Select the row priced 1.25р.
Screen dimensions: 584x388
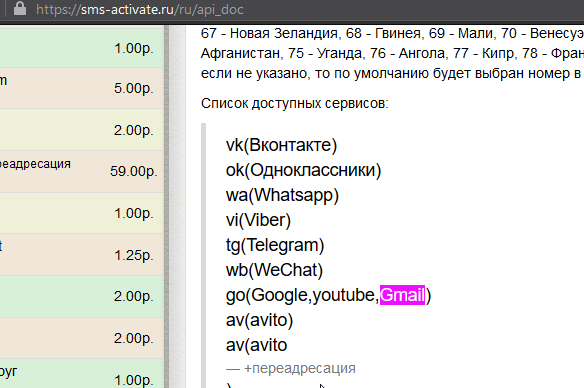(x=82, y=255)
